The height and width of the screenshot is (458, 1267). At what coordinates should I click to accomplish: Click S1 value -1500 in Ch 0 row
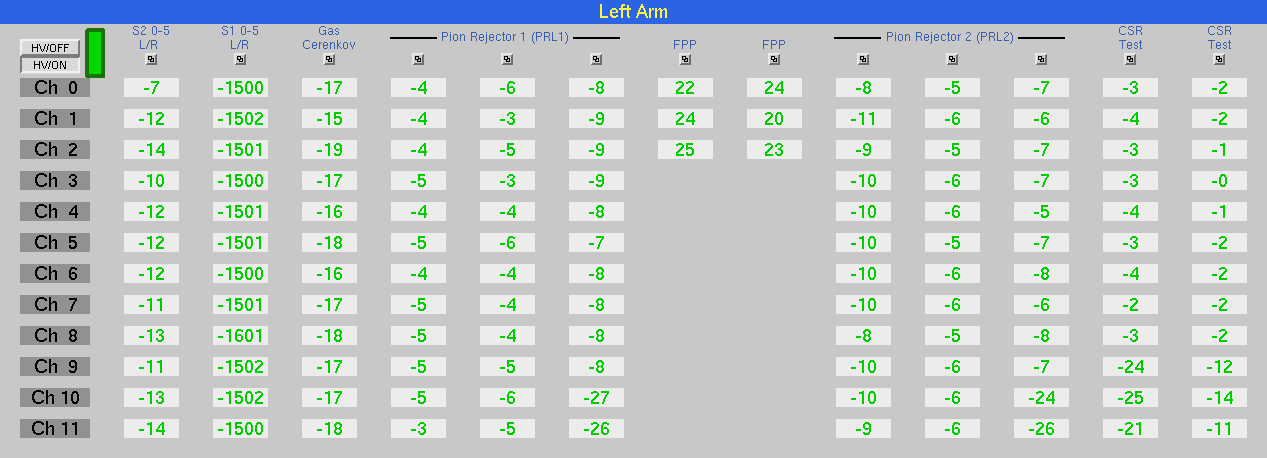(x=240, y=88)
